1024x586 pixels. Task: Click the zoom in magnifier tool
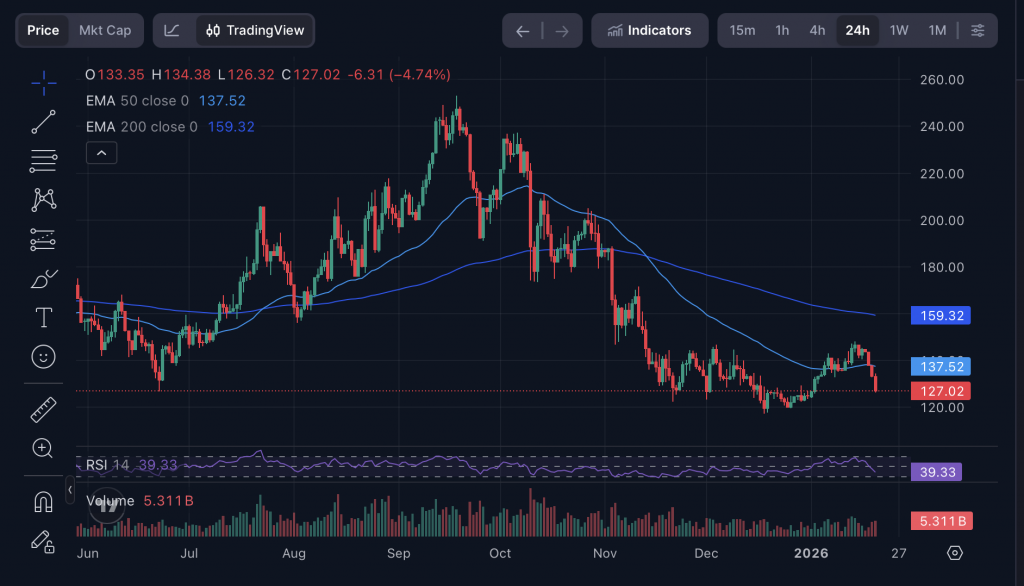[43, 448]
